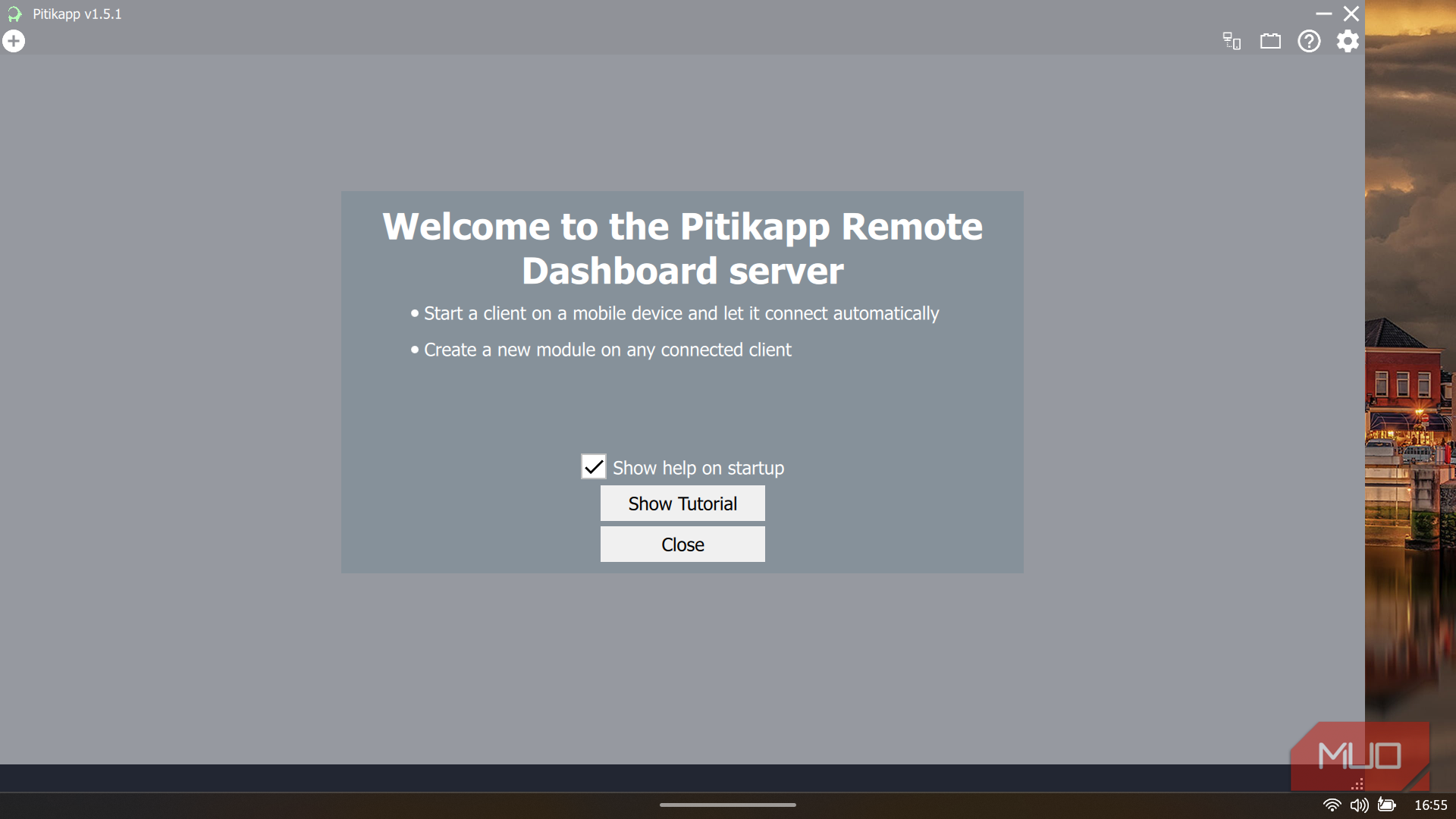Close the Pitikapp window with the X
This screenshot has width=1456, height=819.
(x=1351, y=14)
